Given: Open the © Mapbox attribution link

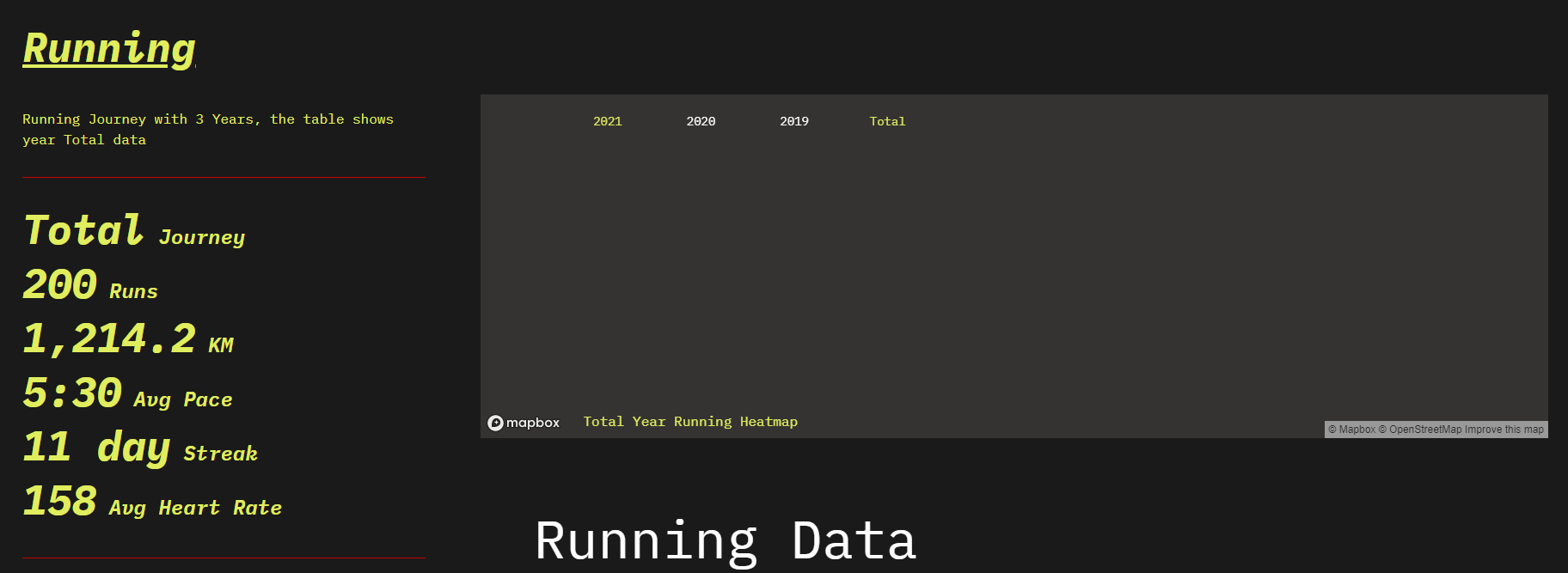Looking at the screenshot, I should (x=1351, y=430).
